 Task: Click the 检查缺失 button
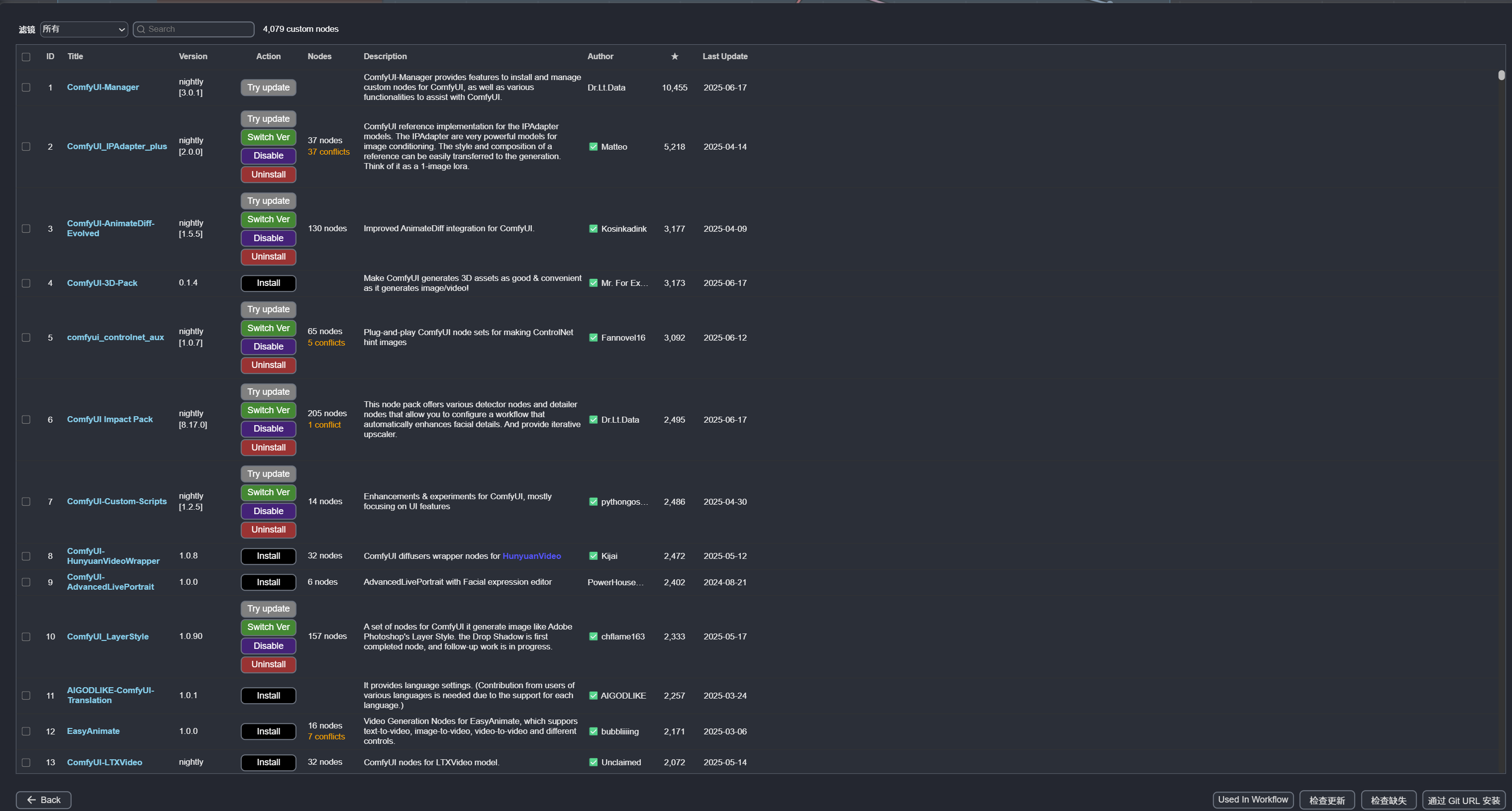1388,800
